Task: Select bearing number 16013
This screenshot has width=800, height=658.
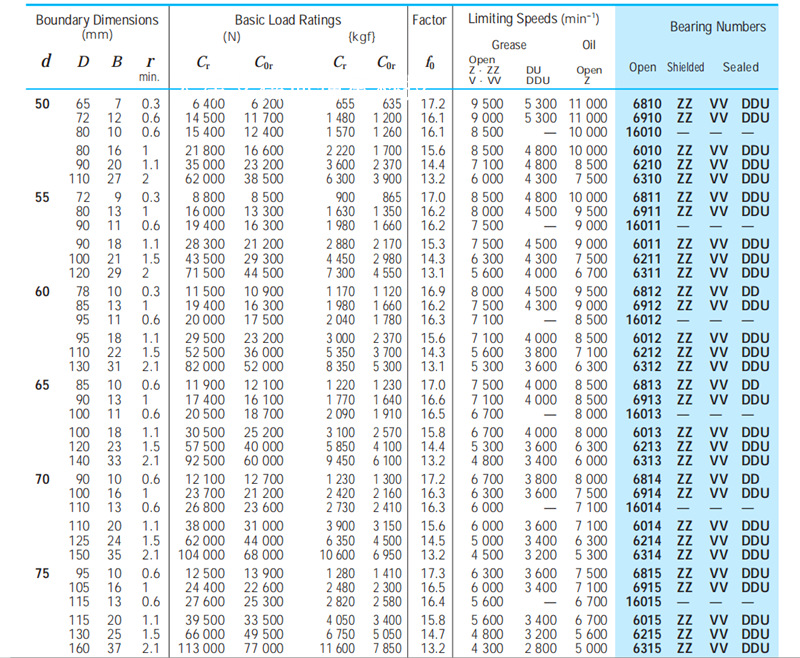Action: pyautogui.click(x=644, y=413)
